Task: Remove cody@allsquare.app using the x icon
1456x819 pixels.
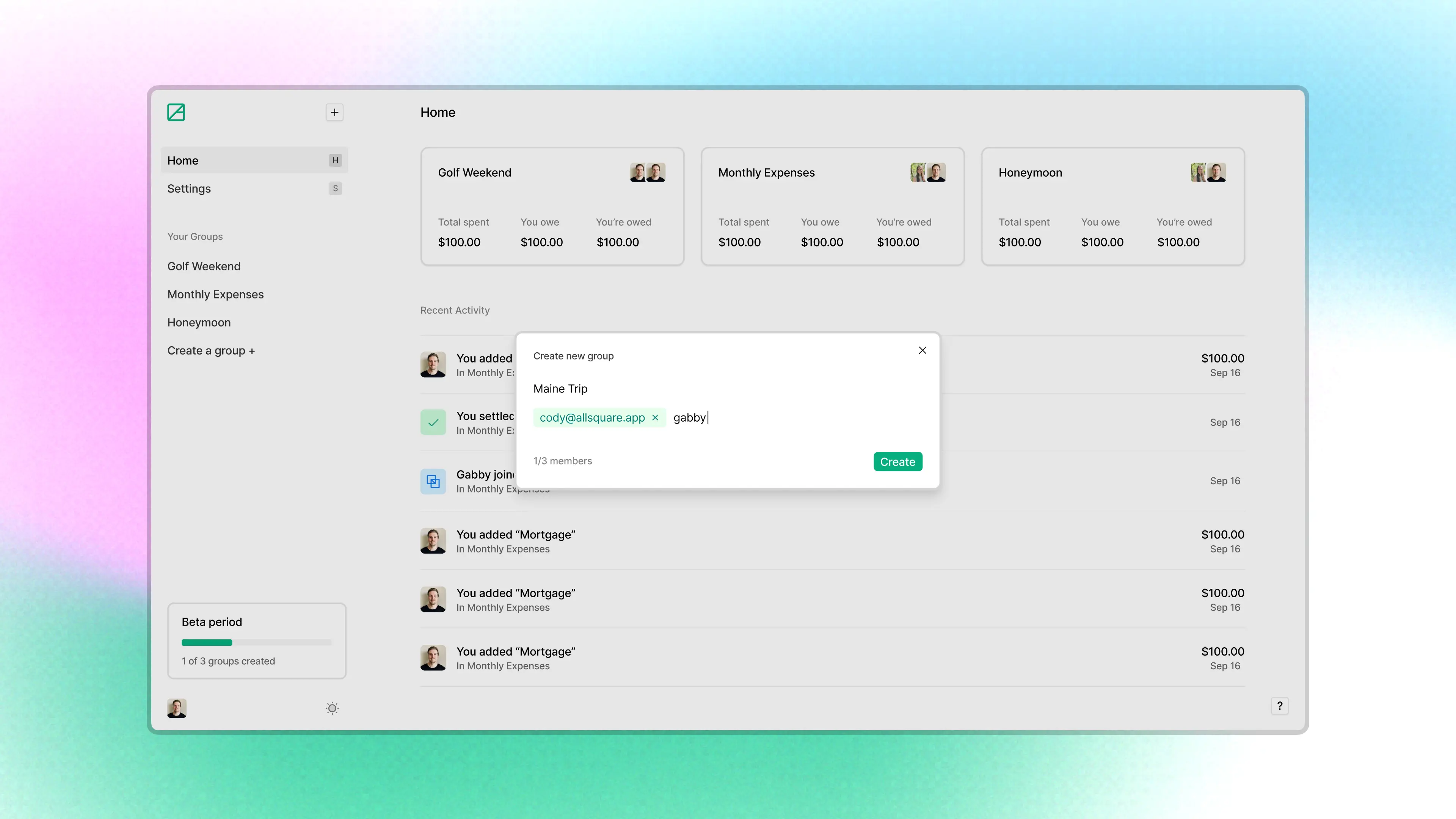Action: pos(655,418)
